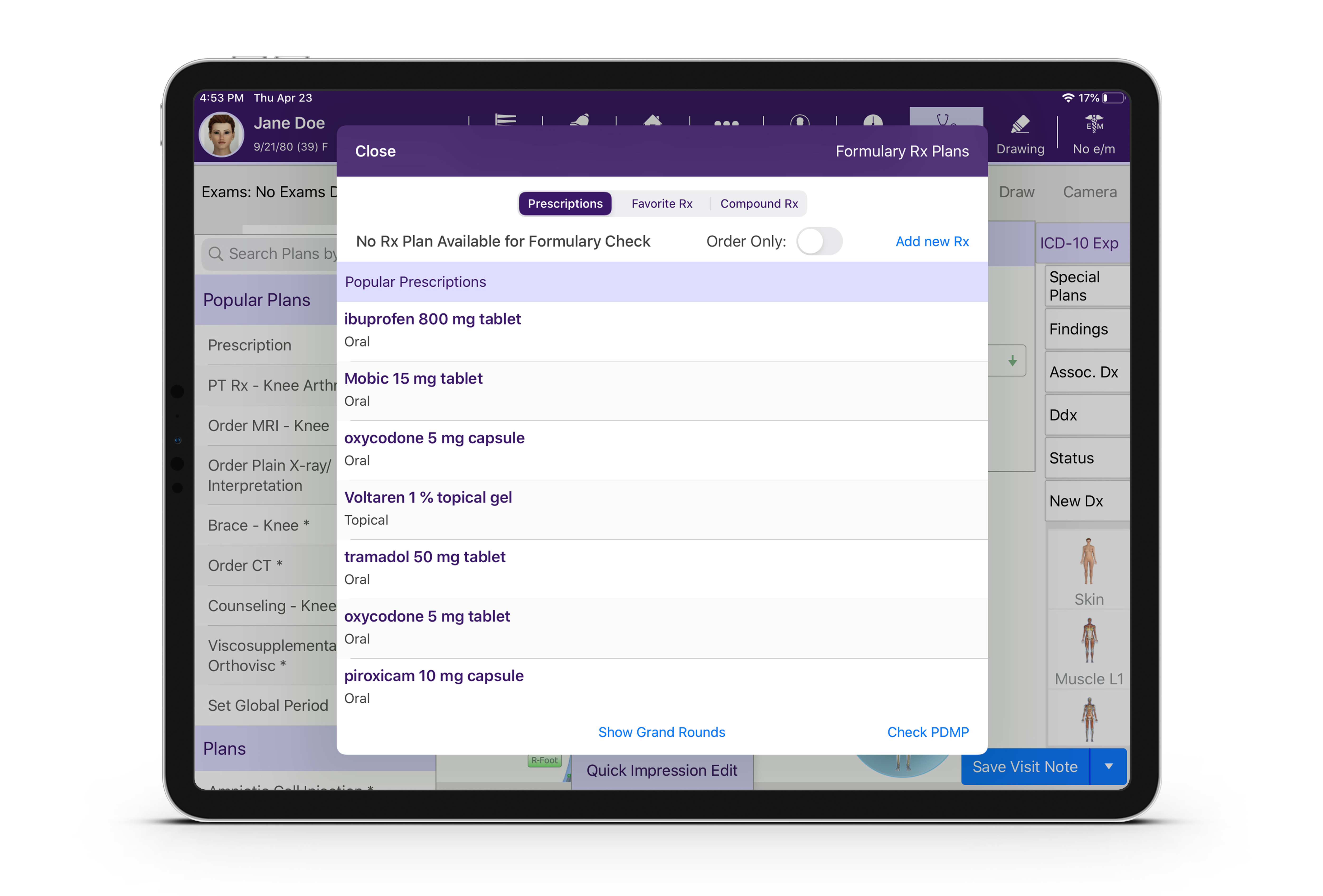Switch on Favorite Rx filter
Viewport: 1323px width, 896px height.
(661, 203)
